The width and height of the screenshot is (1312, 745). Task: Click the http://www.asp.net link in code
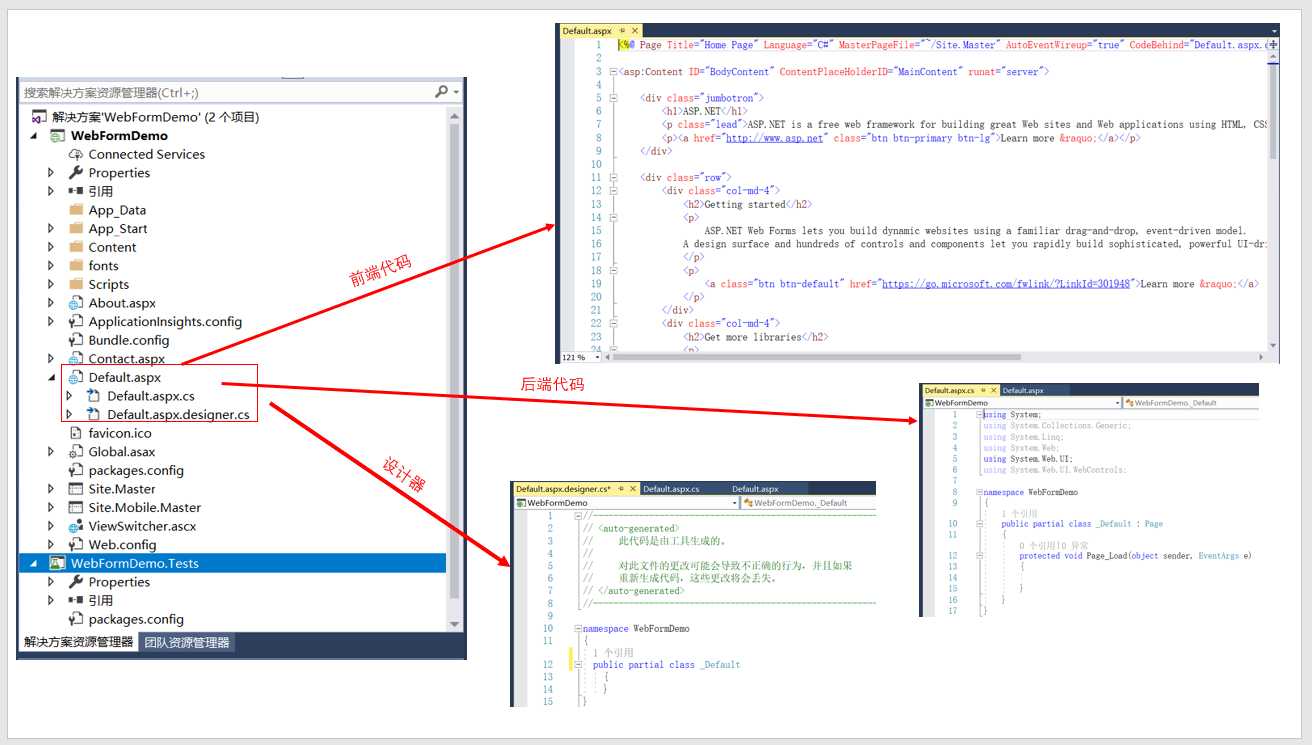[774, 138]
